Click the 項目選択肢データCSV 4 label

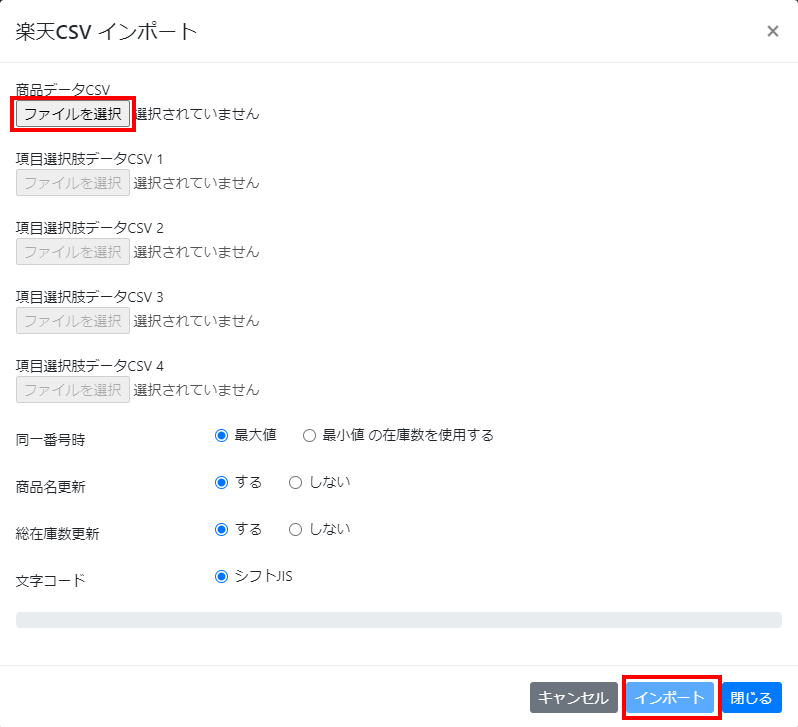click(90, 366)
